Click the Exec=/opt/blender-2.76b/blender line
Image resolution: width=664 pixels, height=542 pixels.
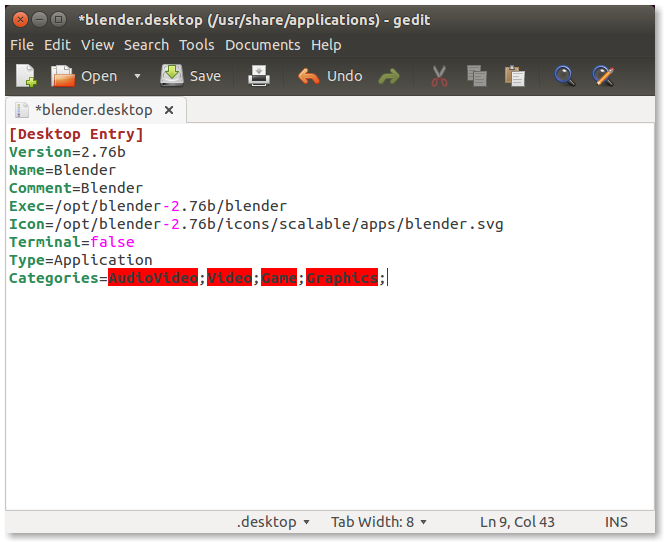tap(148, 206)
